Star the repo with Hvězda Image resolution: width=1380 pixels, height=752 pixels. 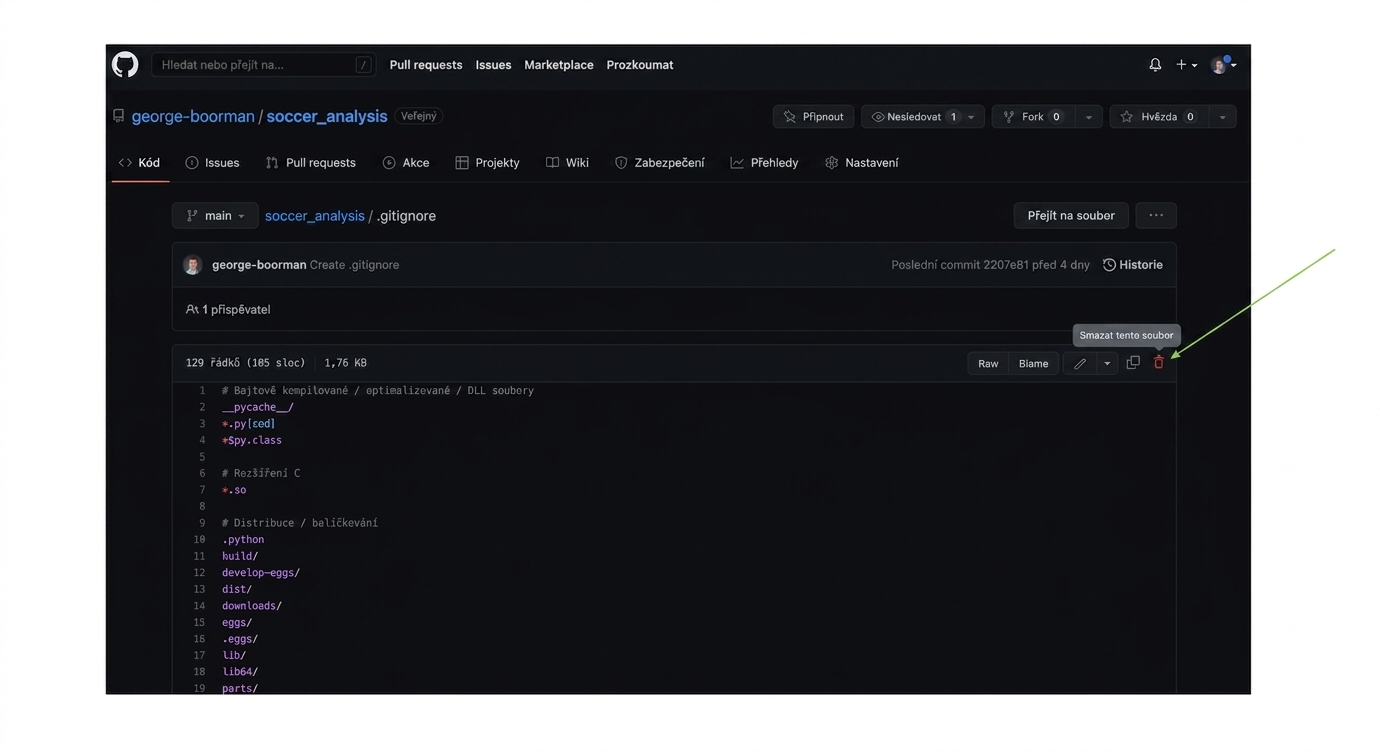click(x=1159, y=117)
